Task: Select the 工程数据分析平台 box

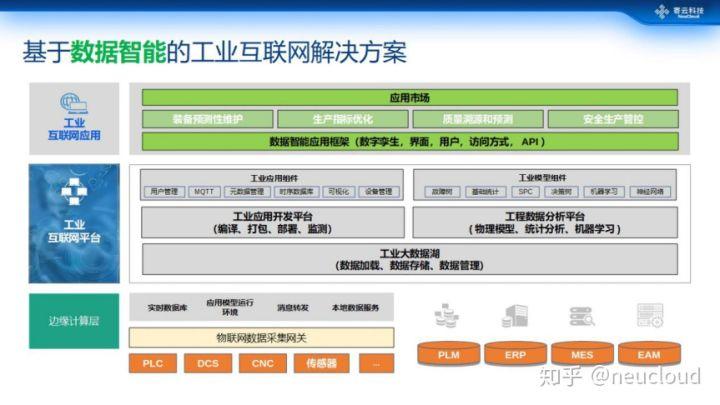Action: click(x=545, y=222)
